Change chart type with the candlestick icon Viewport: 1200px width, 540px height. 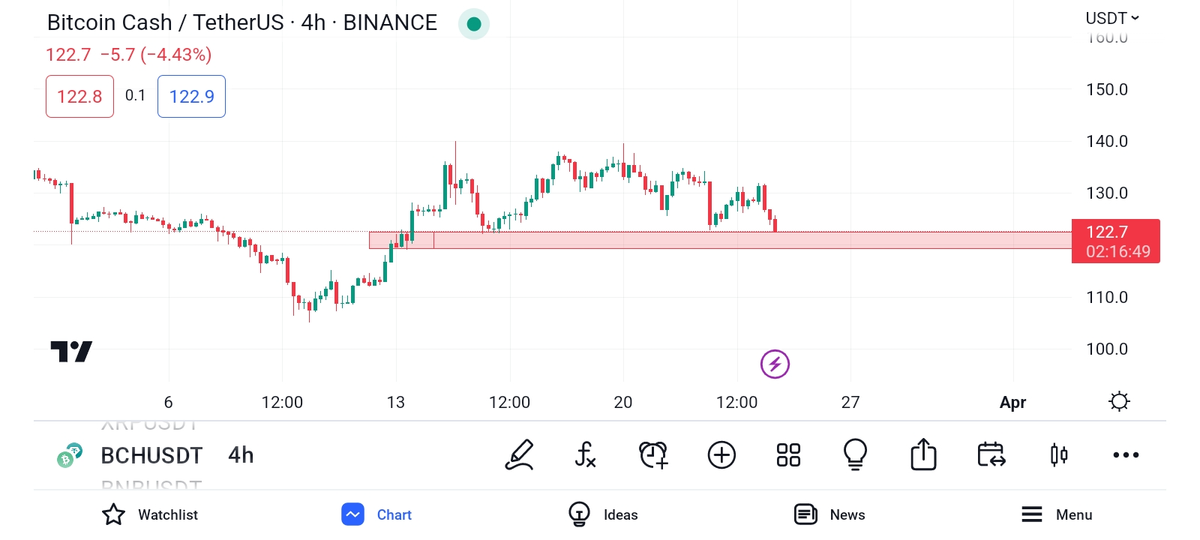1059,455
